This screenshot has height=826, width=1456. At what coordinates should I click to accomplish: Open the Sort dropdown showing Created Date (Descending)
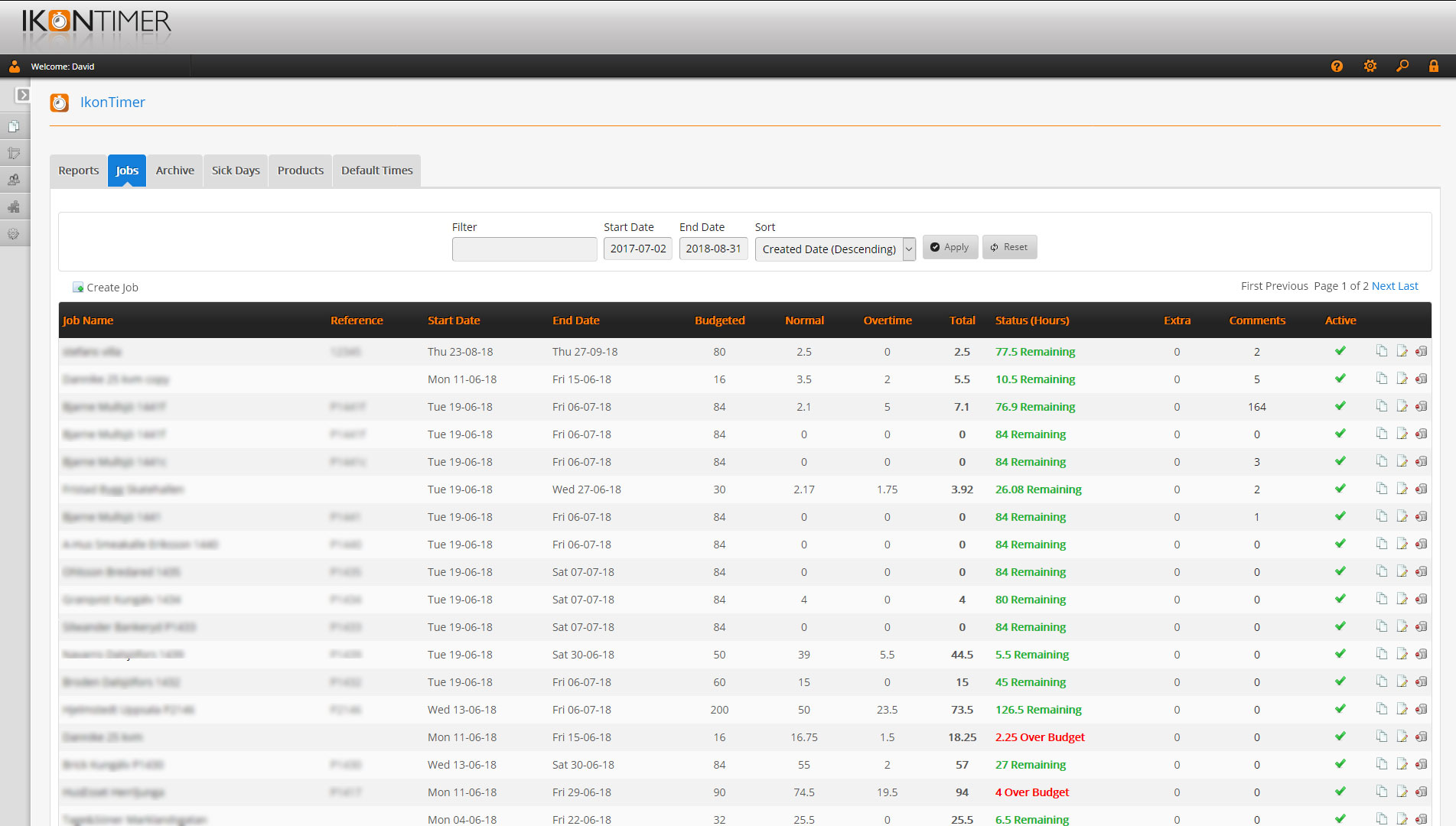(834, 249)
